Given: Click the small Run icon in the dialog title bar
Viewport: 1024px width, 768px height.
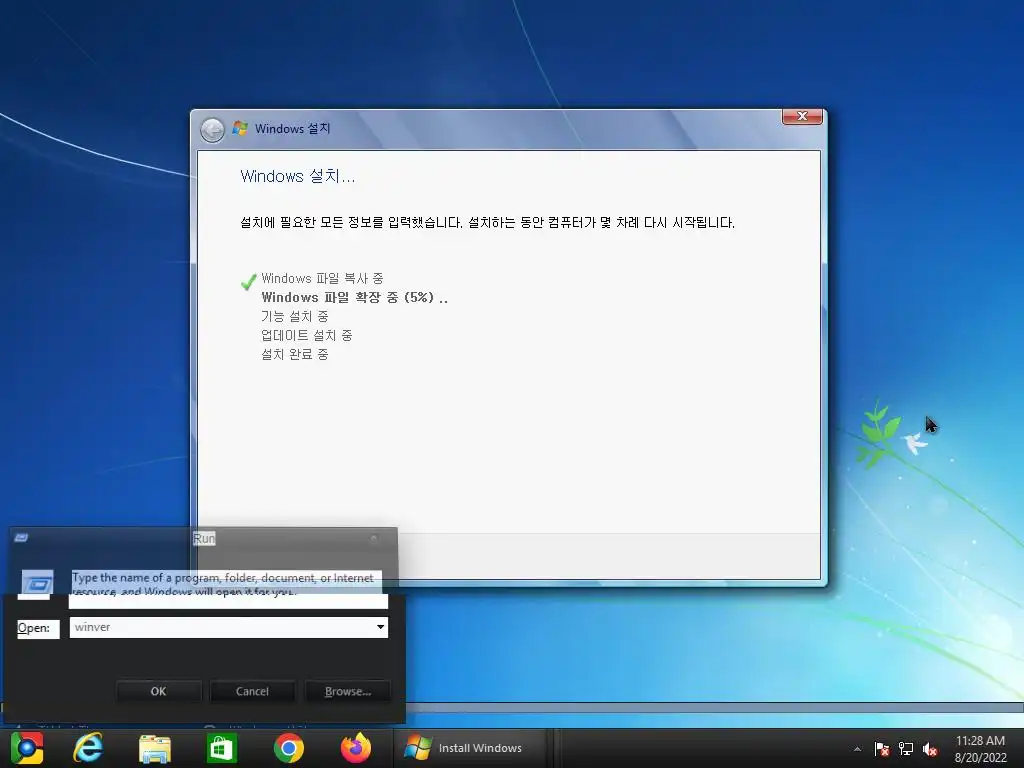Looking at the screenshot, I should coord(21,537).
